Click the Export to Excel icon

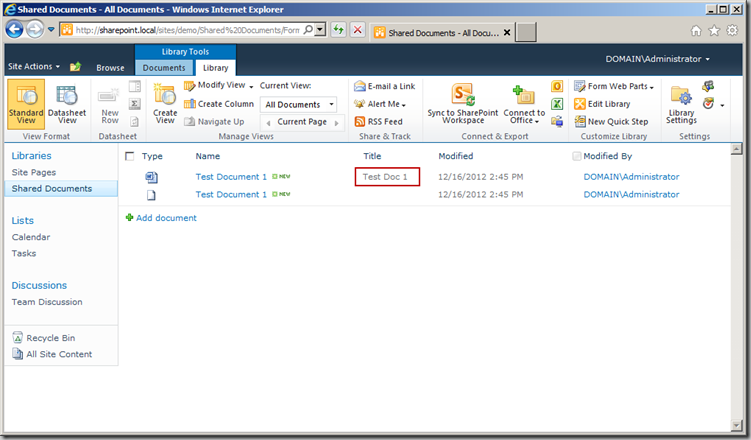coord(557,104)
